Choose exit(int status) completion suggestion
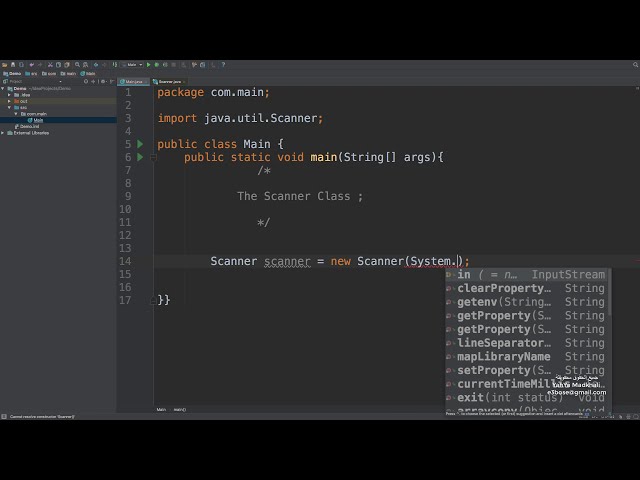Viewport: 640px width, 480px height. coord(527,398)
